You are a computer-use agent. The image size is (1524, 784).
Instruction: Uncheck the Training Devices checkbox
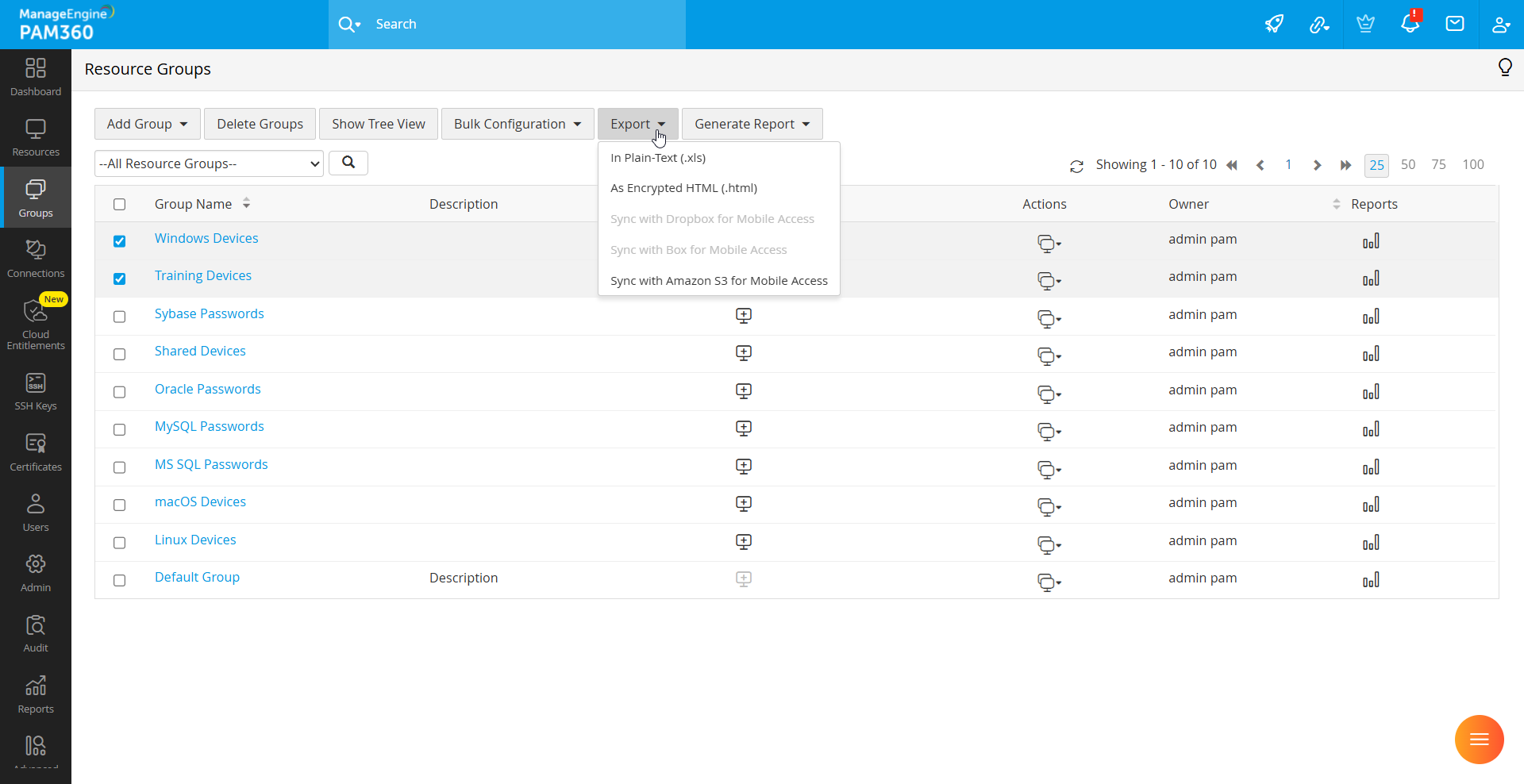120,279
